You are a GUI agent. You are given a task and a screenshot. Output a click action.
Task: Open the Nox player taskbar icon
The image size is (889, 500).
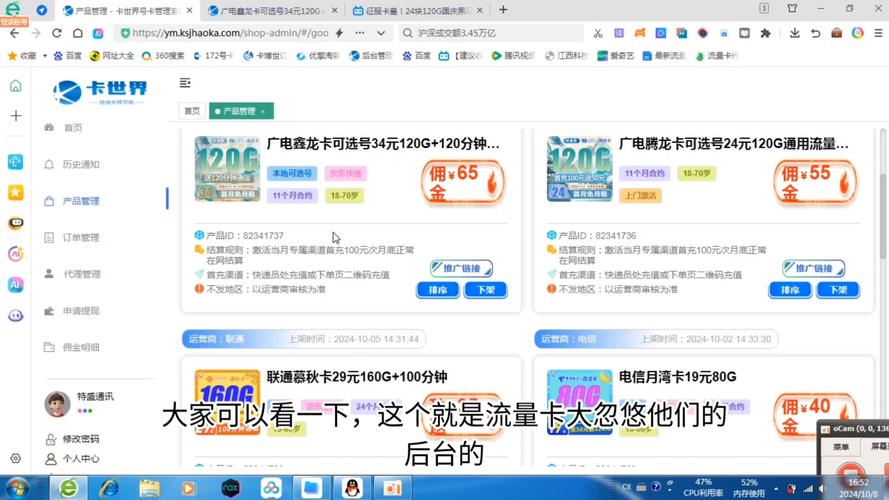[230, 488]
